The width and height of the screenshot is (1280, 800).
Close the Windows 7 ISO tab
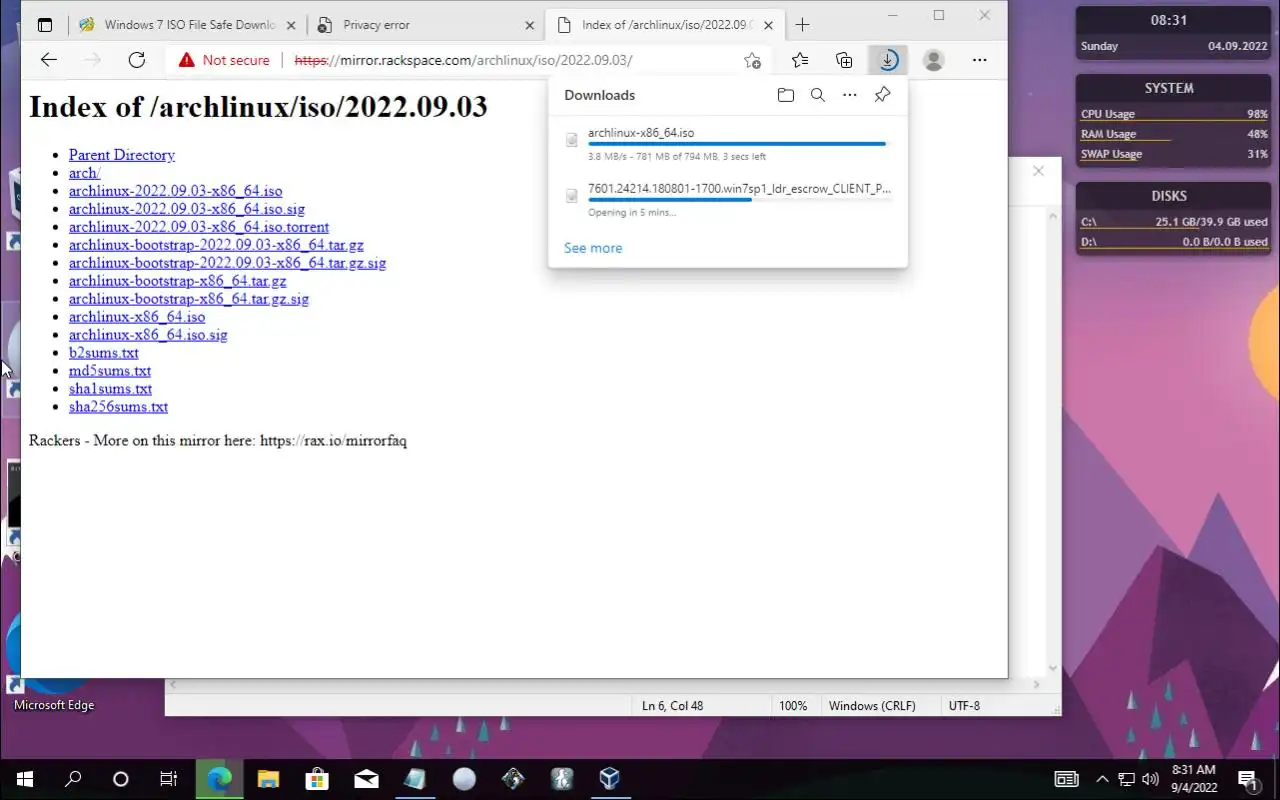291,25
